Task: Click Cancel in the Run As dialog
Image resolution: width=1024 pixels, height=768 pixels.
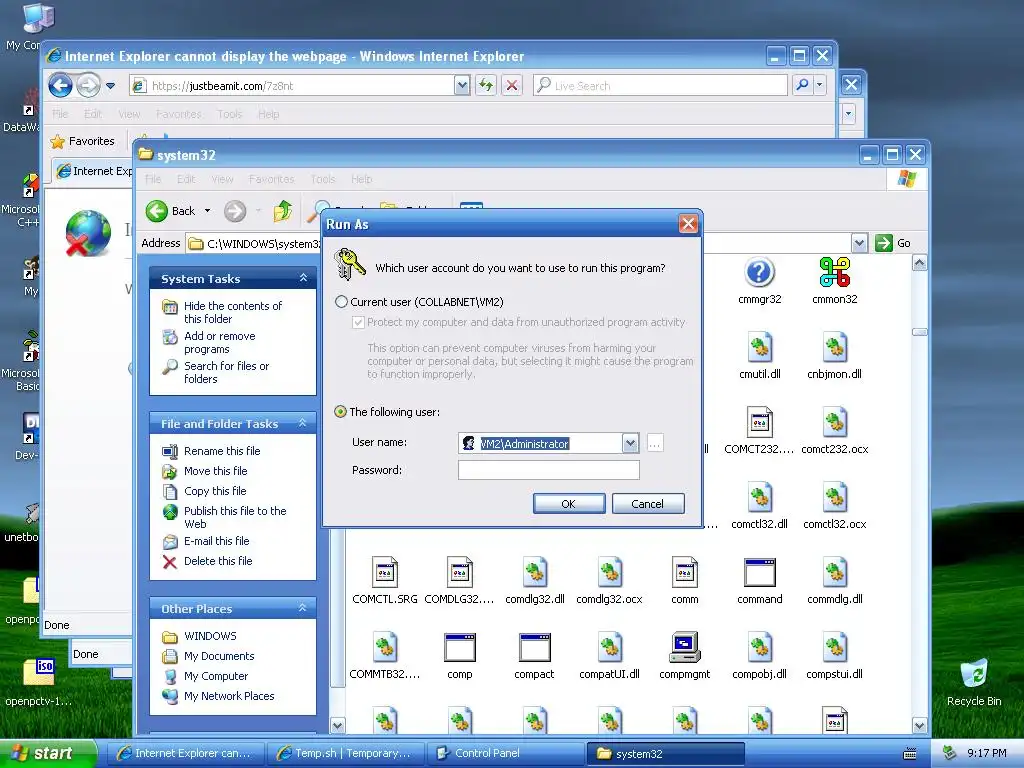Action: (x=648, y=504)
